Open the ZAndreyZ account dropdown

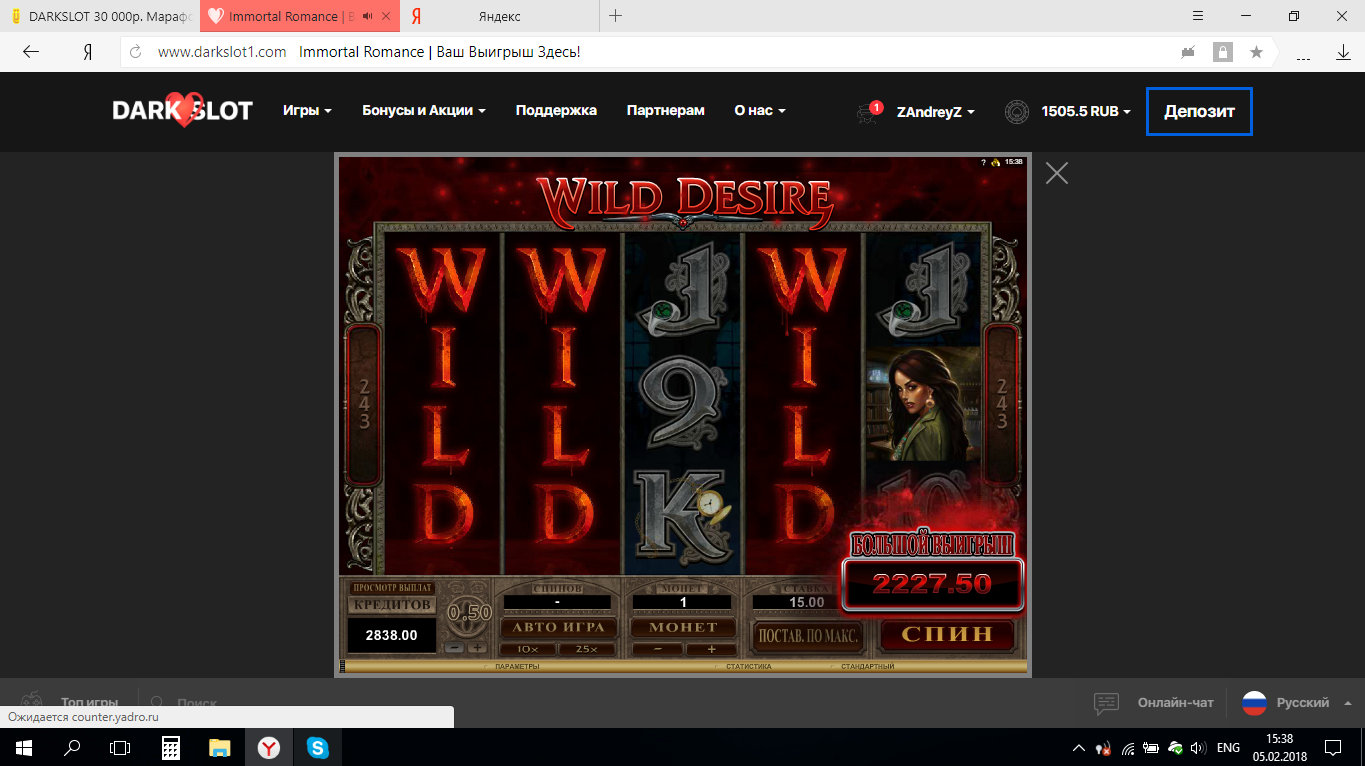[x=936, y=112]
